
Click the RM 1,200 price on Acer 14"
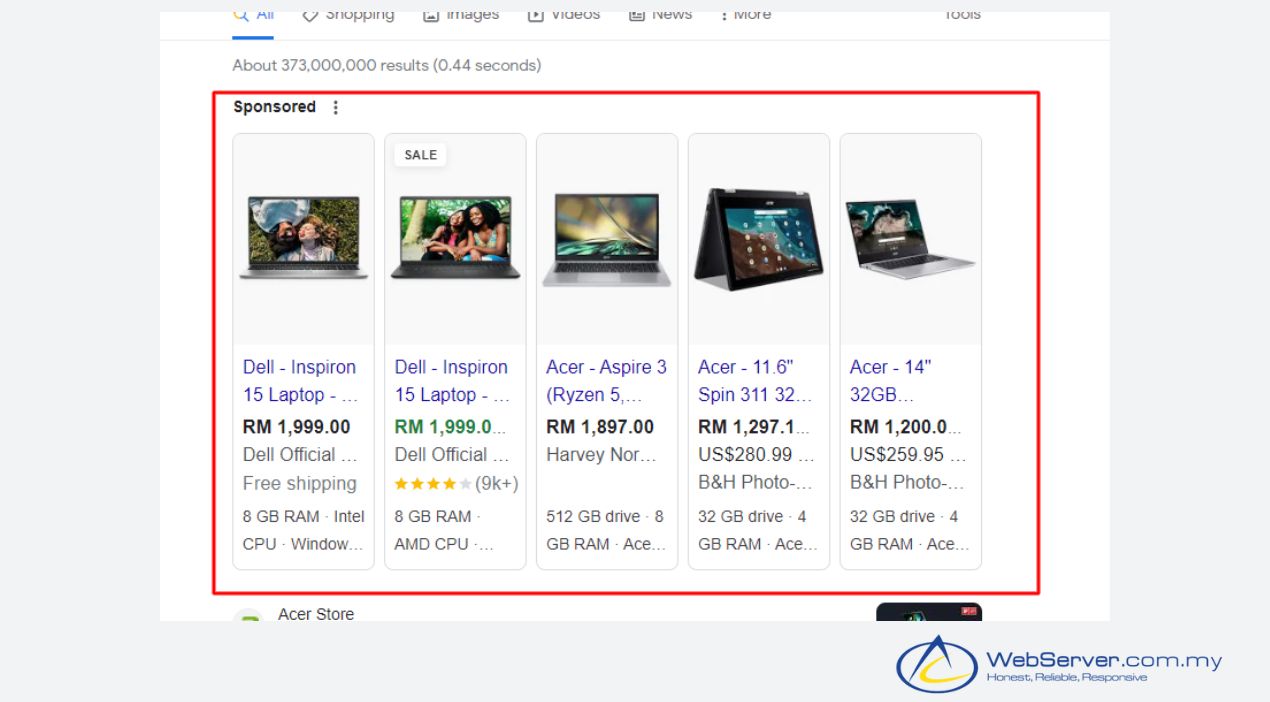tap(906, 427)
